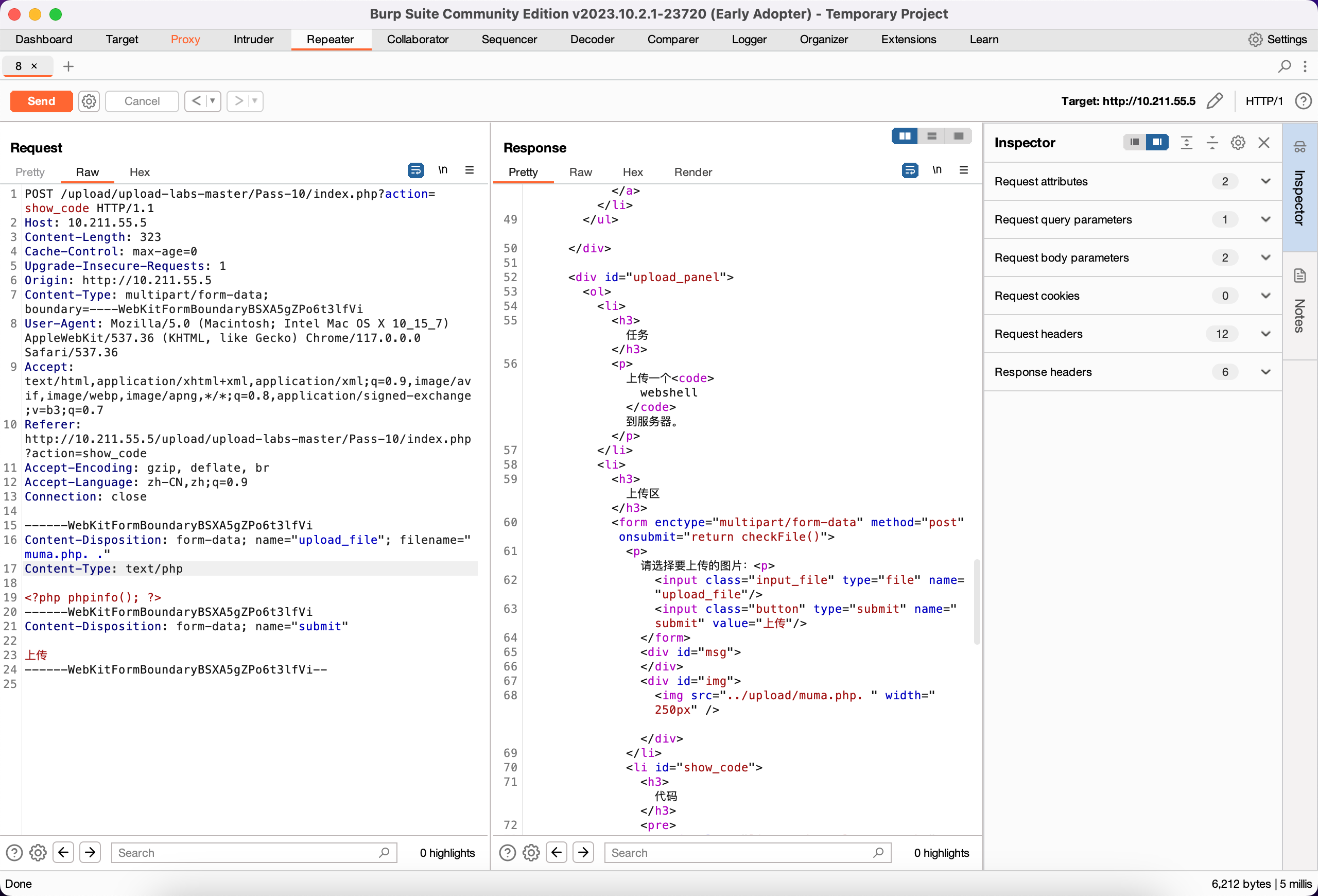Edit the target with the pencil icon
The width and height of the screenshot is (1318, 896).
pos(1214,101)
